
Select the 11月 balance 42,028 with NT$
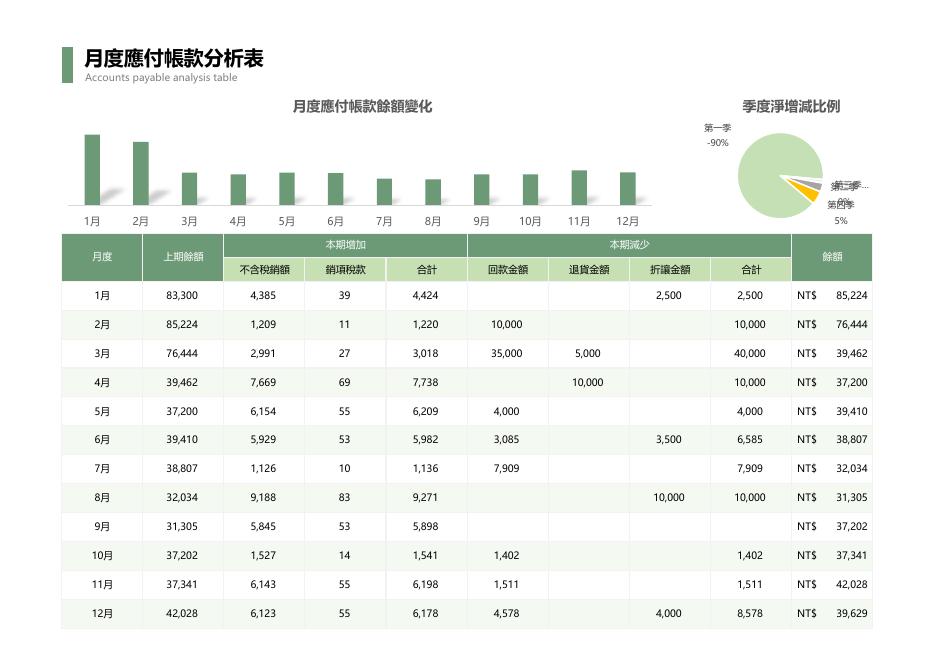coord(832,584)
